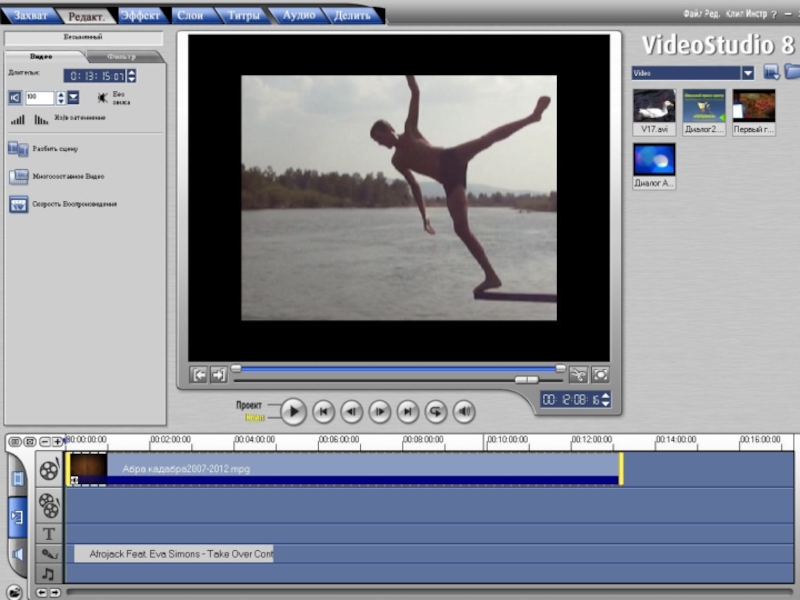Click the fade-in audio bars icon
This screenshot has height=600, width=800.
coord(18,119)
